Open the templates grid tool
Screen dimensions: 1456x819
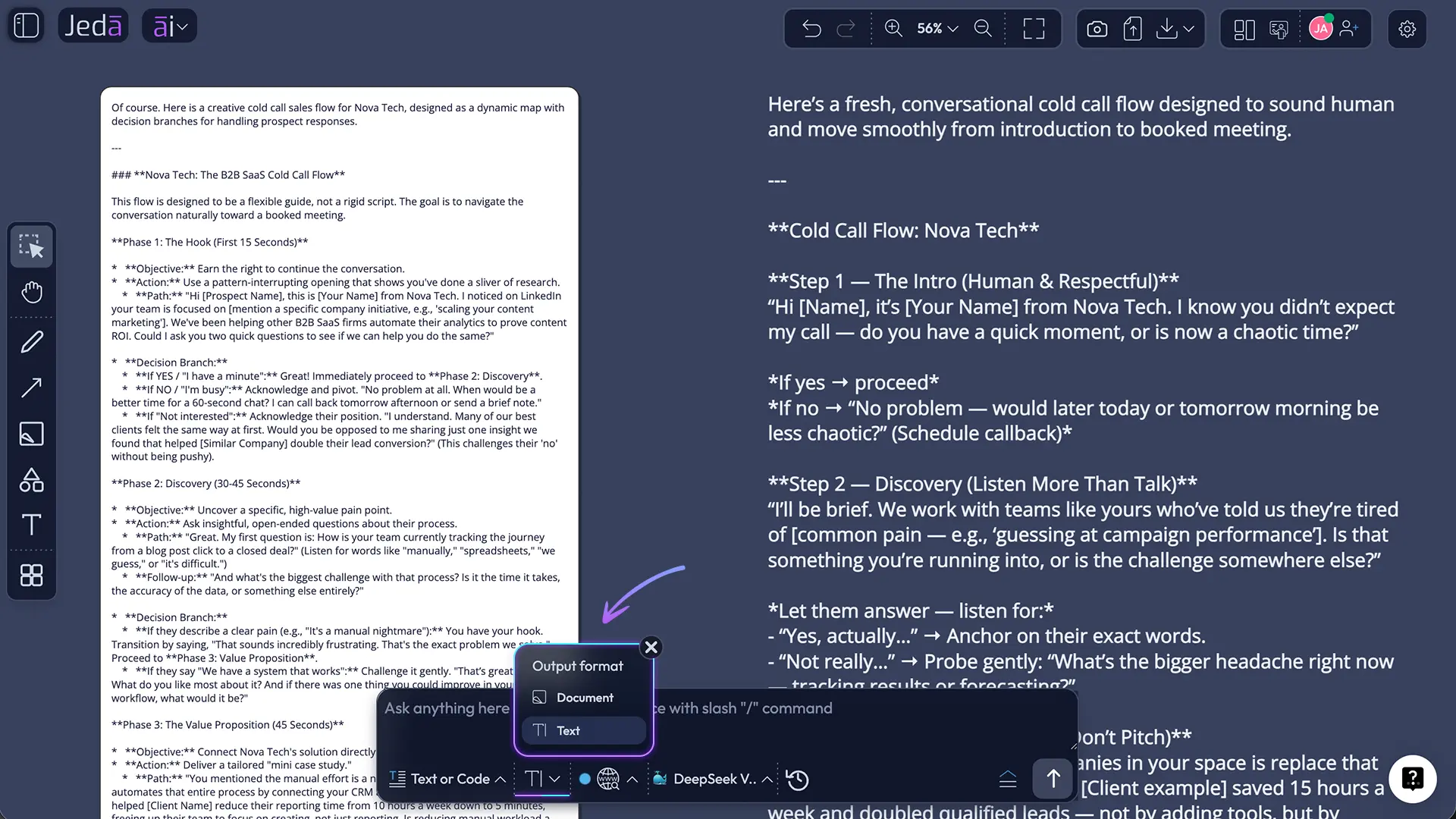(32, 575)
